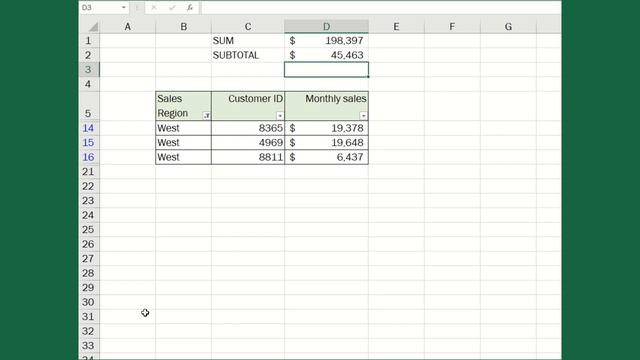Screen dimensions: 640x360
Task: Select the active empty cell D3
Action: [x=327, y=70]
